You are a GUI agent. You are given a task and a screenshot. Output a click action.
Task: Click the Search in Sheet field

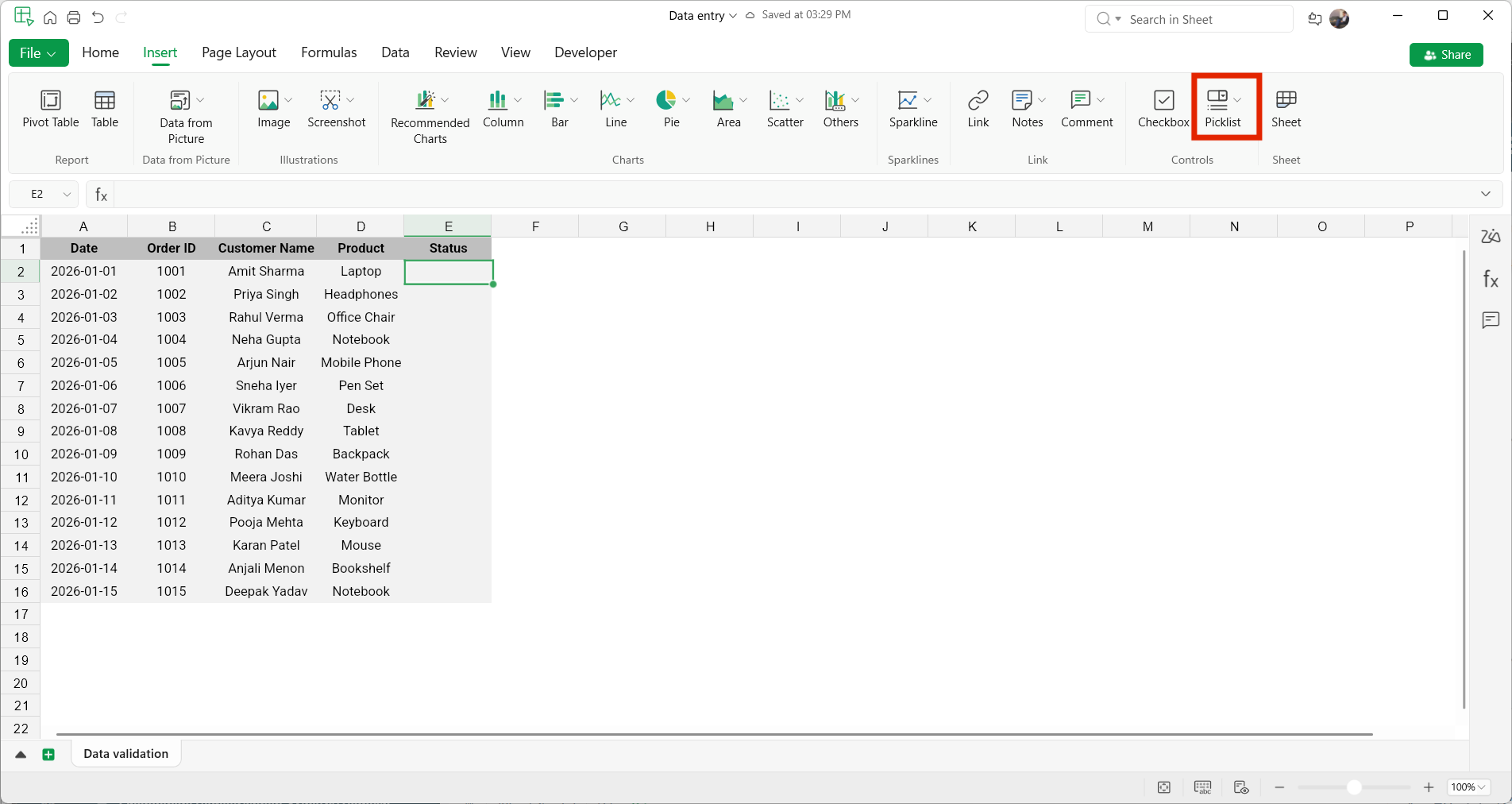tap(1187, 20)
